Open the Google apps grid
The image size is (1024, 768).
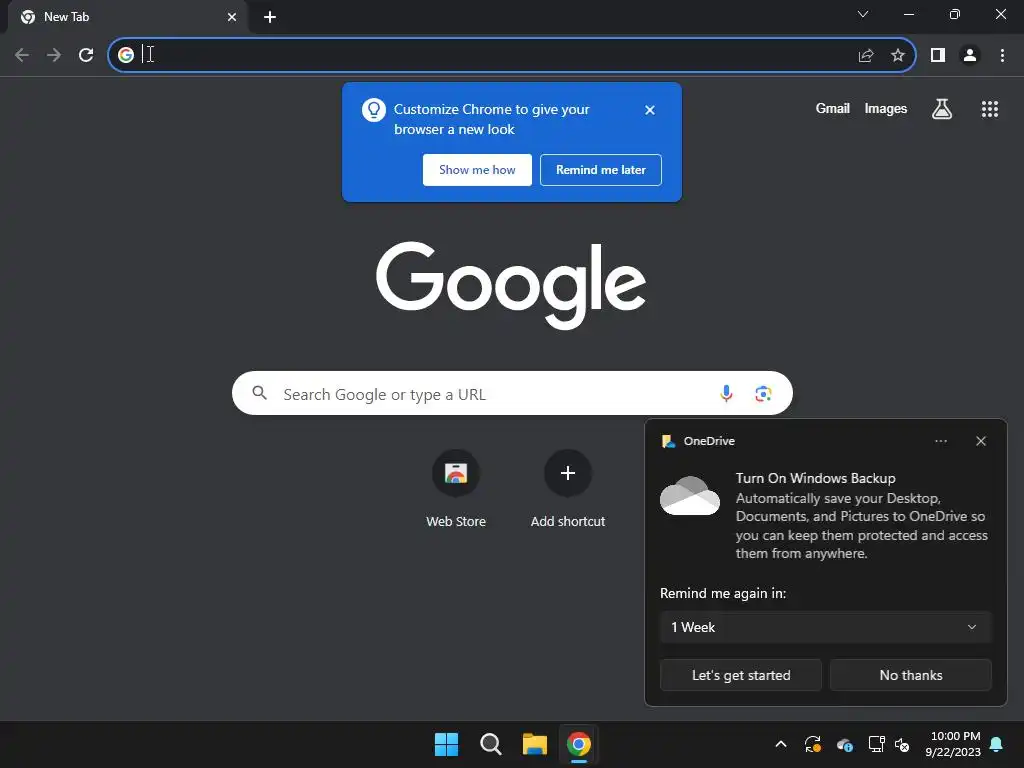coord(990,109)
